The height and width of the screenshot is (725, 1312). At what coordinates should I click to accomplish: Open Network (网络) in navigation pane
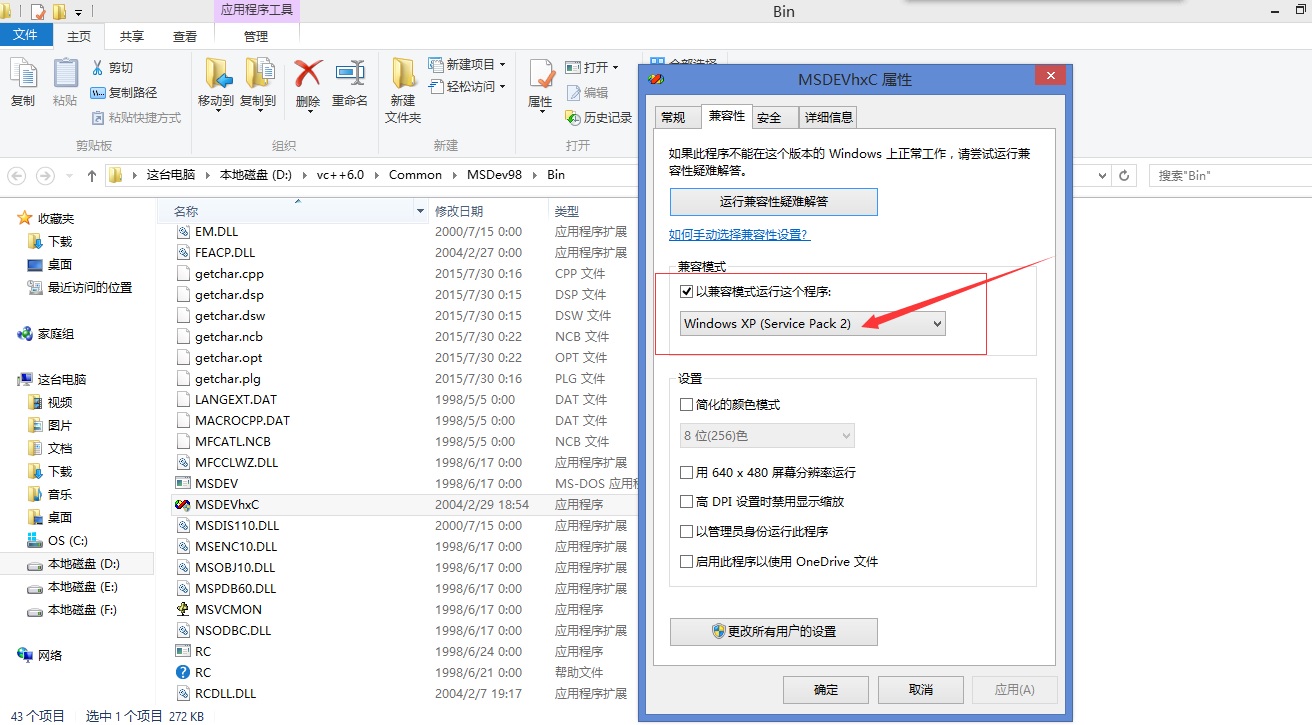click(x=50, y=655)
